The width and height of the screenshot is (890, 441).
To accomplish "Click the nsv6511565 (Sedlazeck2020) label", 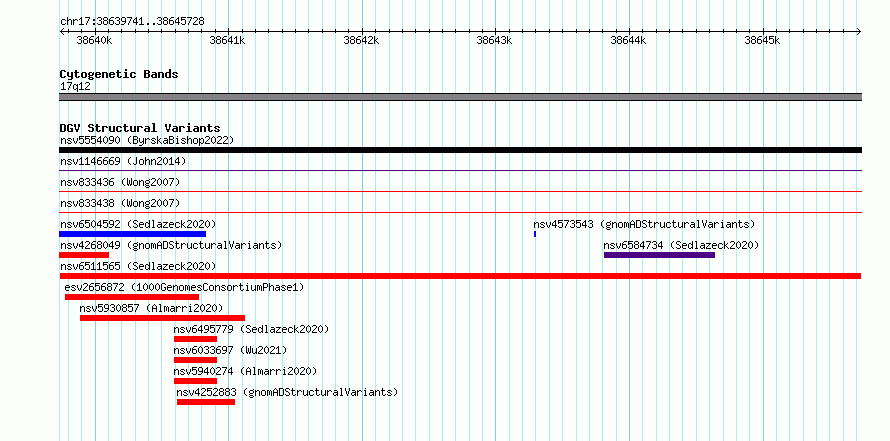I will pyautogui.click(x=138, y=266).
